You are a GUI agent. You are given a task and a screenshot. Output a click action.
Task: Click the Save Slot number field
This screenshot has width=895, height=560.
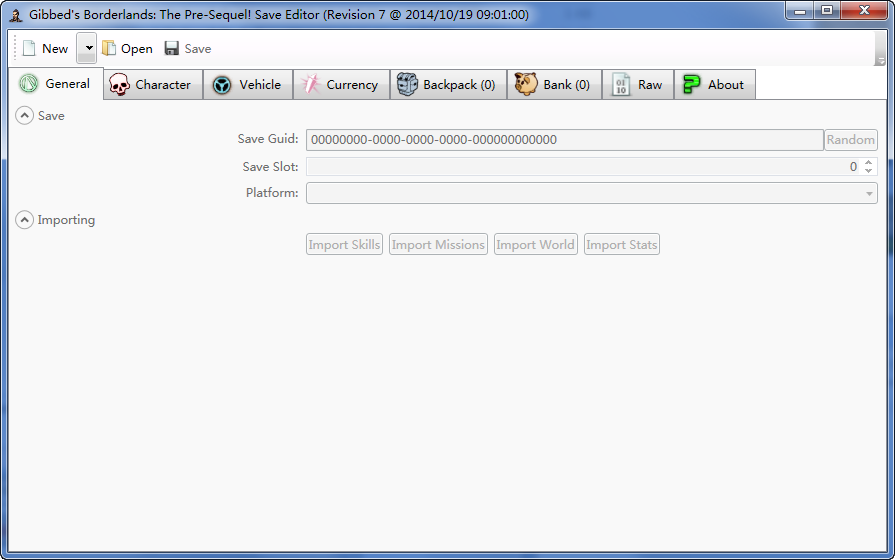coord(583,167)
